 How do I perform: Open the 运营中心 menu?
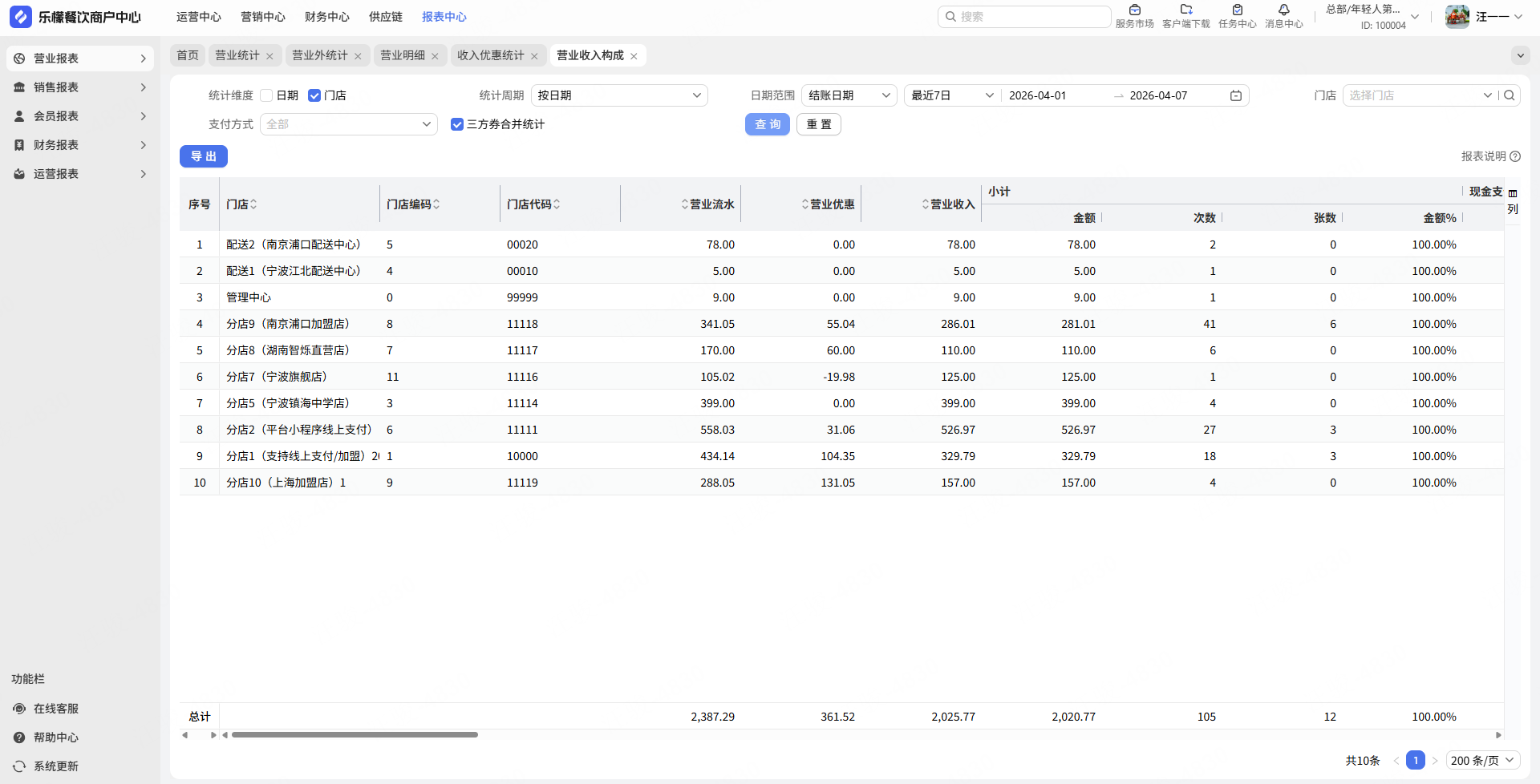tap(199, 17)
